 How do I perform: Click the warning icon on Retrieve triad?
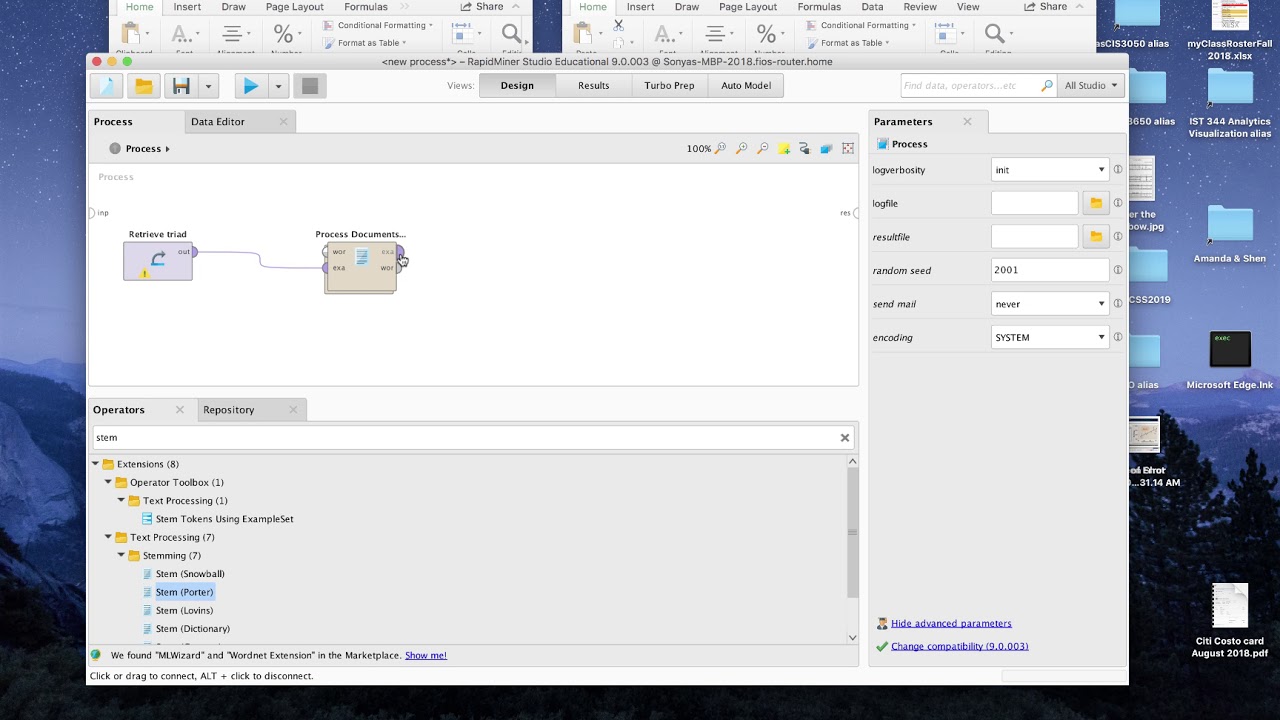click(145, 273)
